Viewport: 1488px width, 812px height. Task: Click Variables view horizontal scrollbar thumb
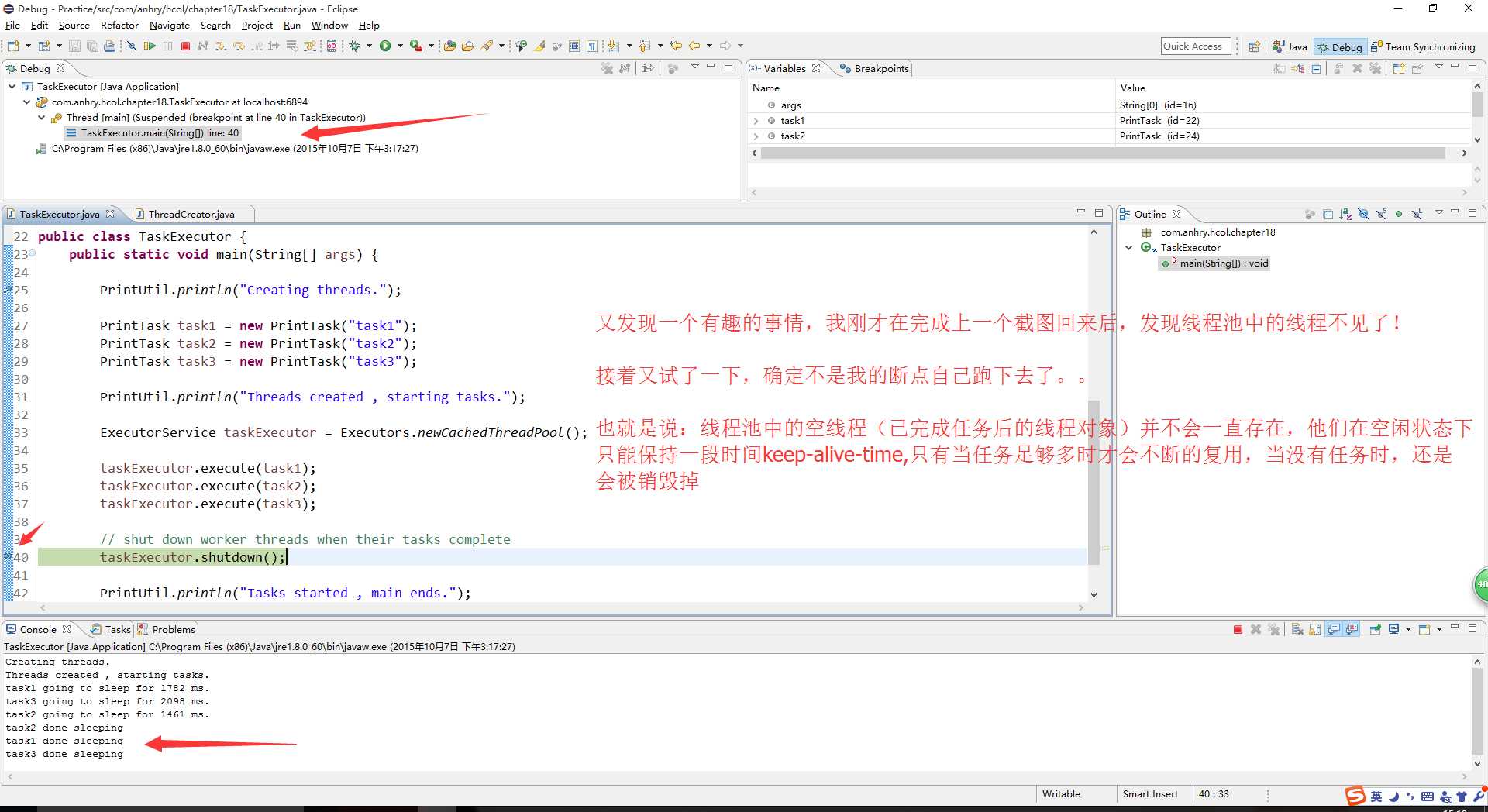(x=1103, y=153)
